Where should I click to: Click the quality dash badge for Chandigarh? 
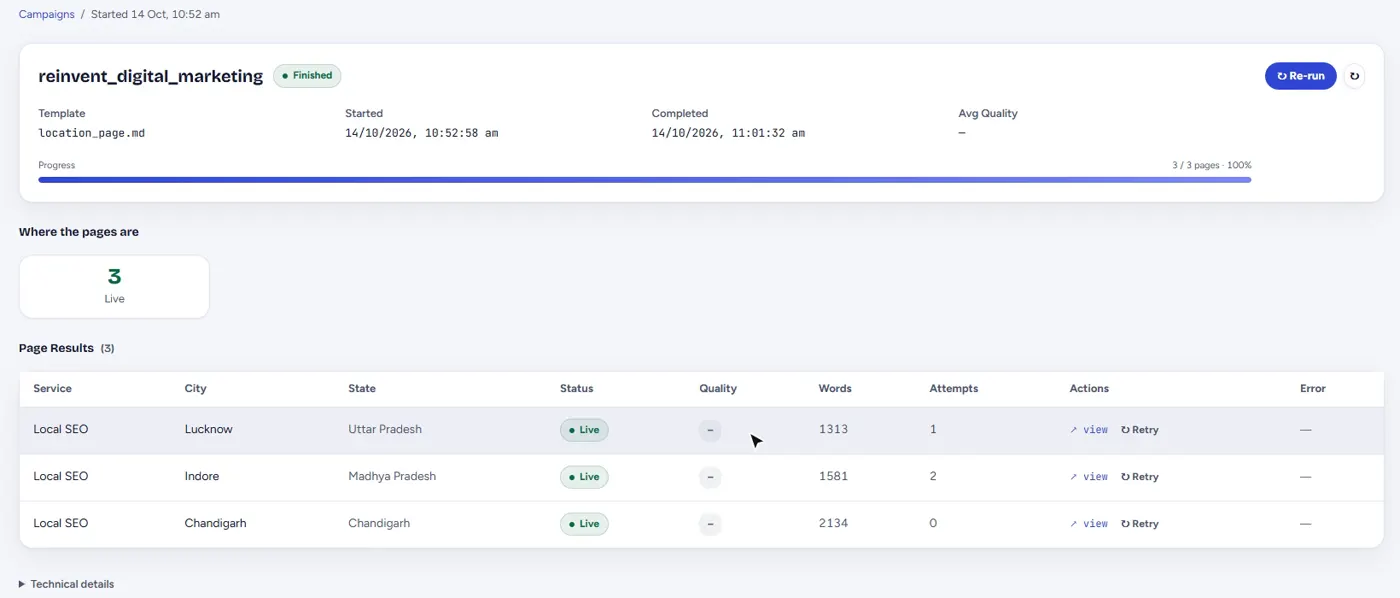tap(710, 524)
